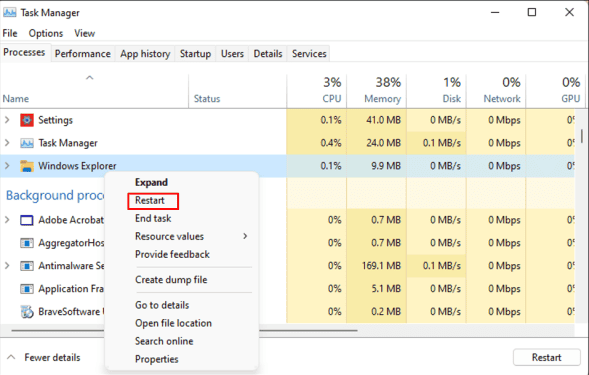
Task: Open the File menu
Action: click(10, 33)
